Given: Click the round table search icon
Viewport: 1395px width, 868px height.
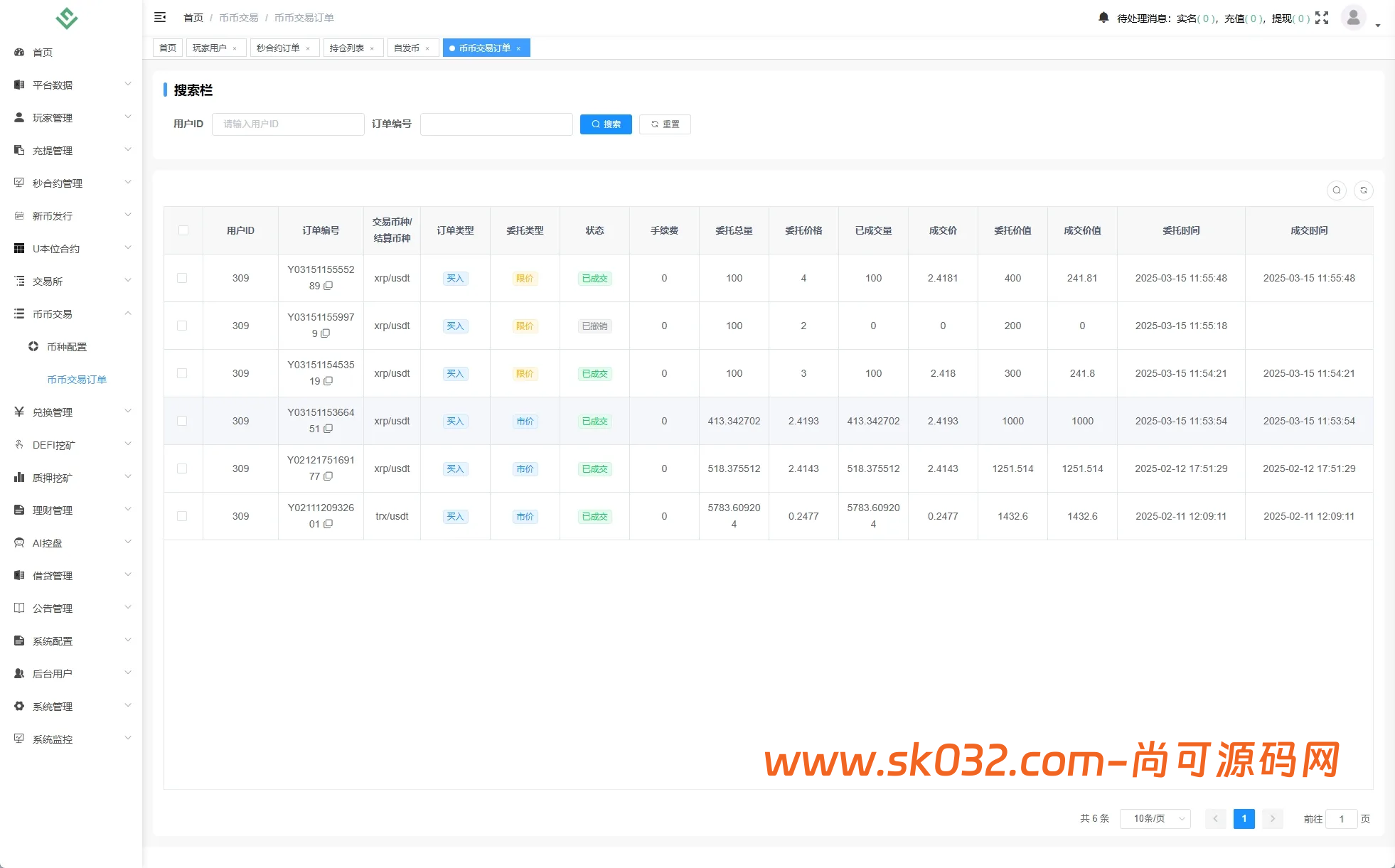Looking at the screenshot, I should (x=1337, y=191).
